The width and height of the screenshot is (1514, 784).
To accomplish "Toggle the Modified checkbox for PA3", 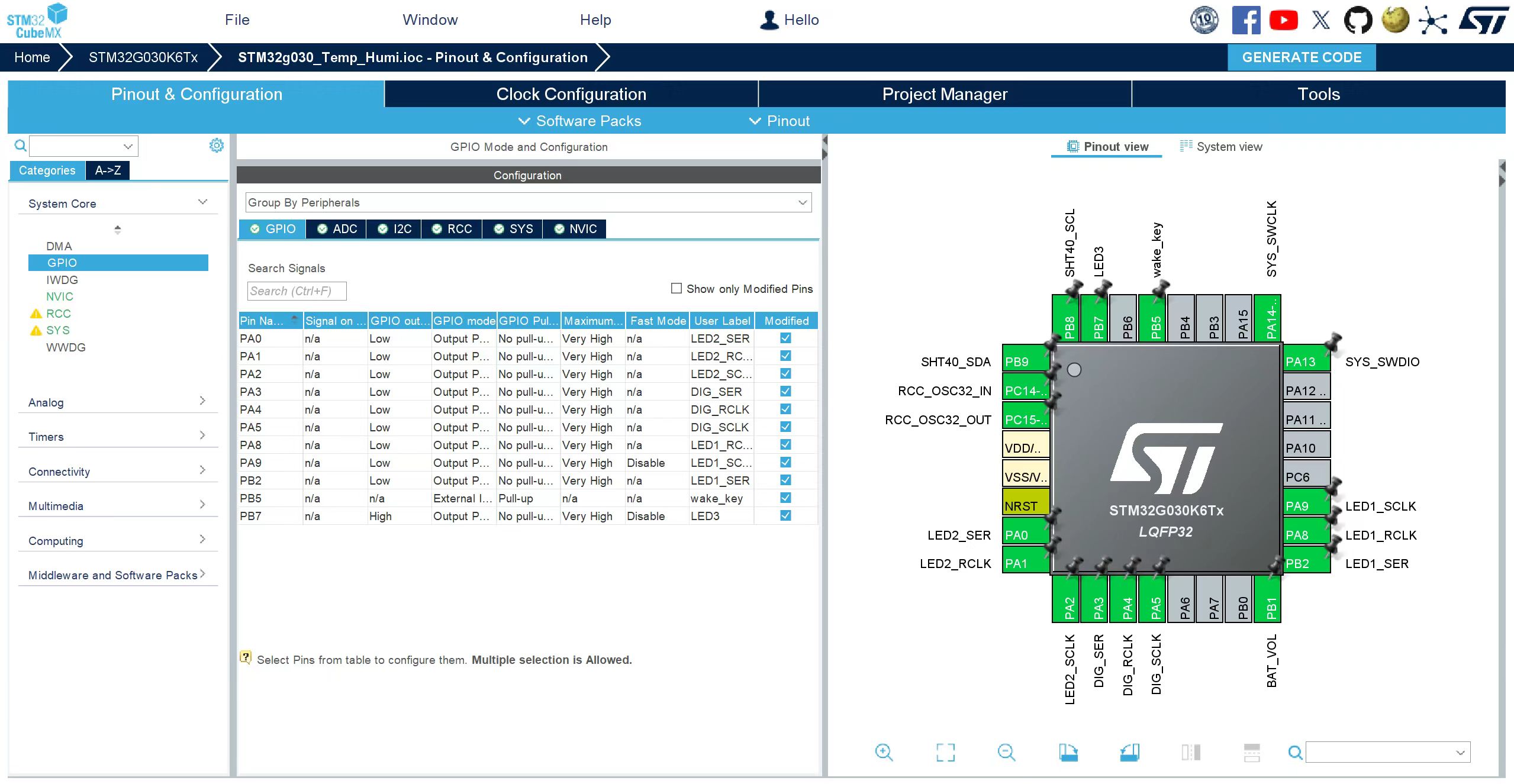I will [785, 391].
